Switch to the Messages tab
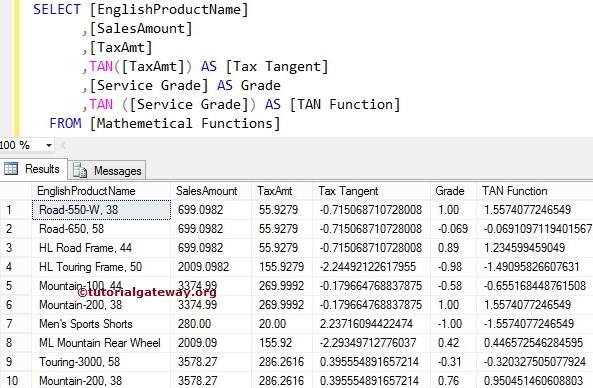The image size is (593, 388). [107, 171]
